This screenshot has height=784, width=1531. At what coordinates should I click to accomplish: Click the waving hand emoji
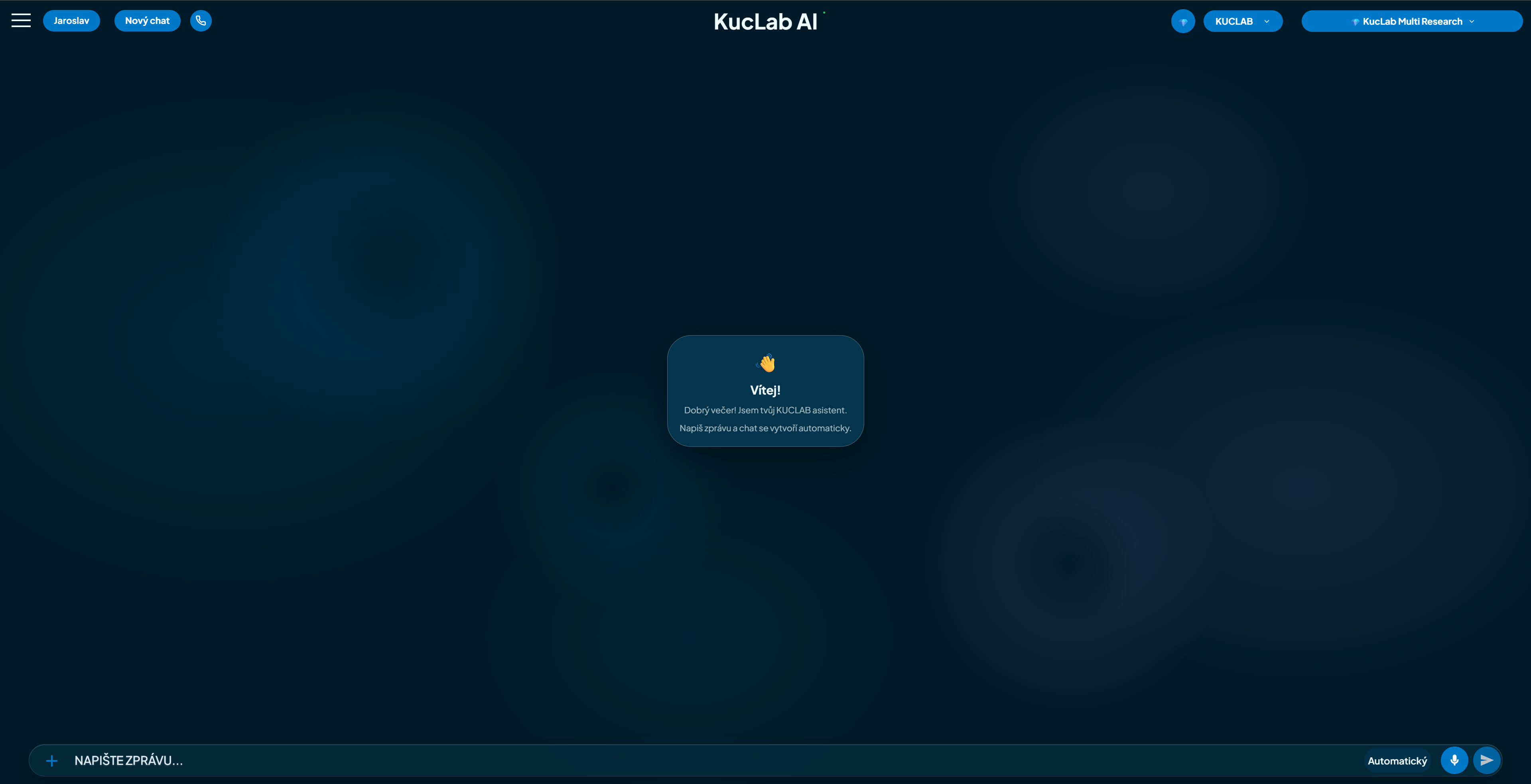(766, 363)
